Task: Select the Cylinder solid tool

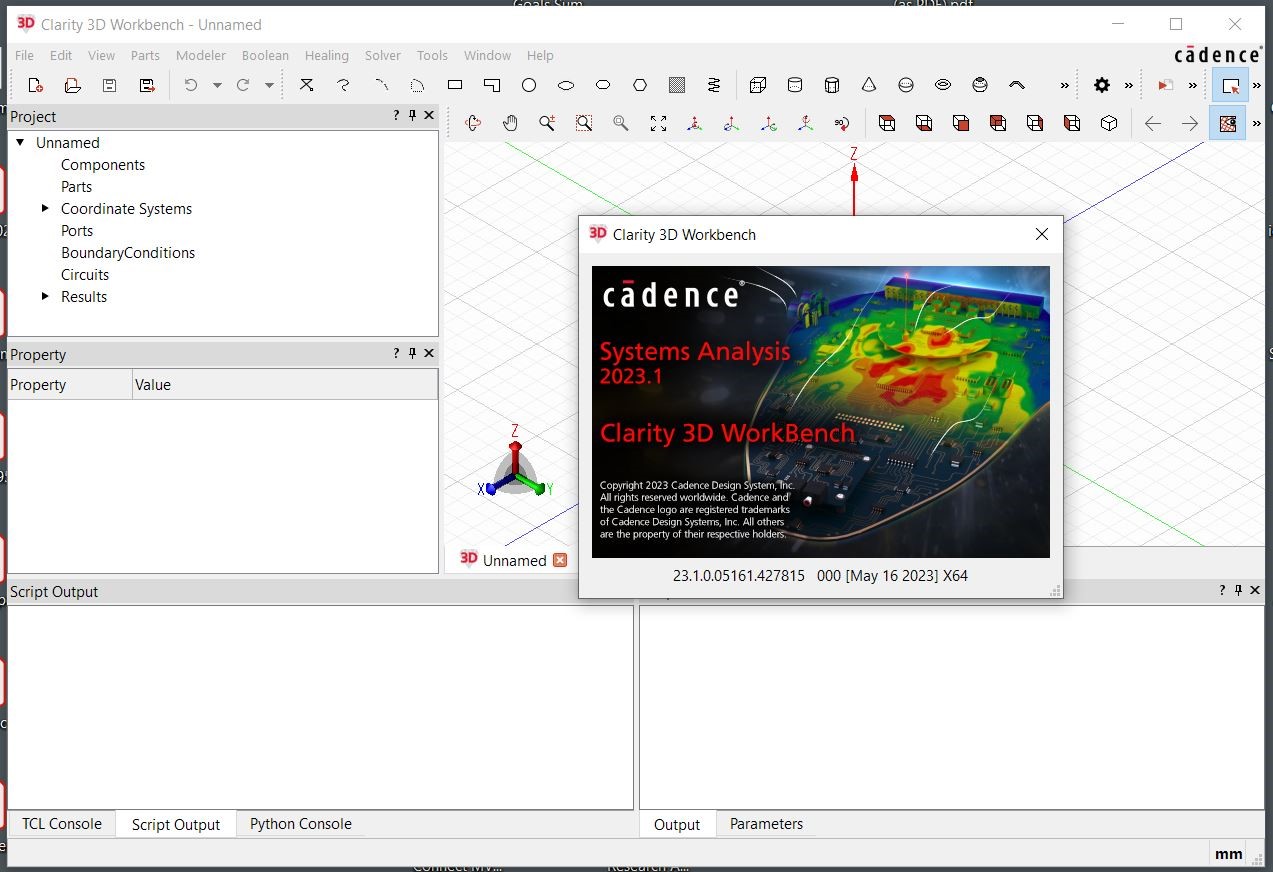Action: coord(795,86)
